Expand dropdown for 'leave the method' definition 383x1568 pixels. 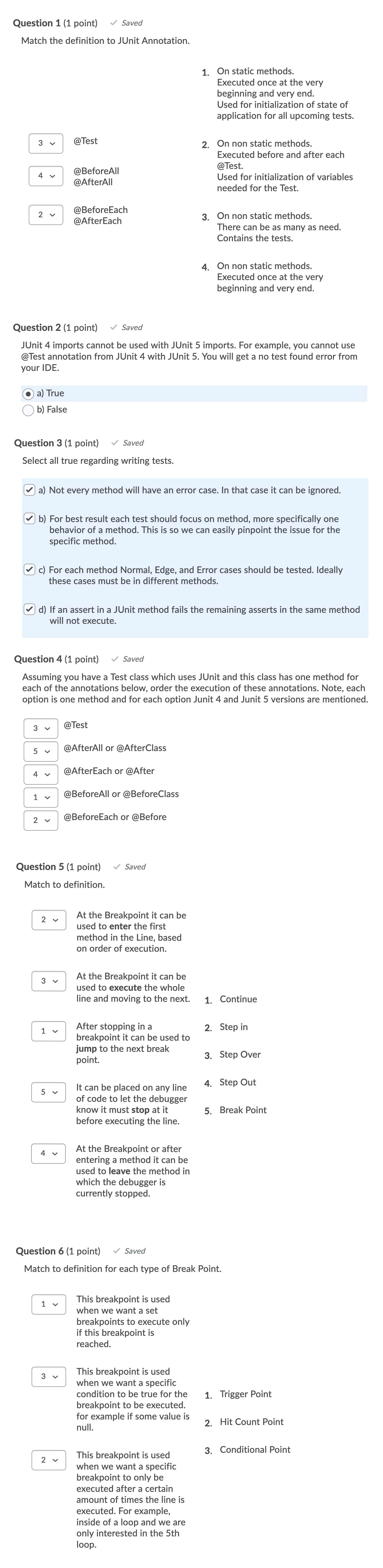(49, 1154)
